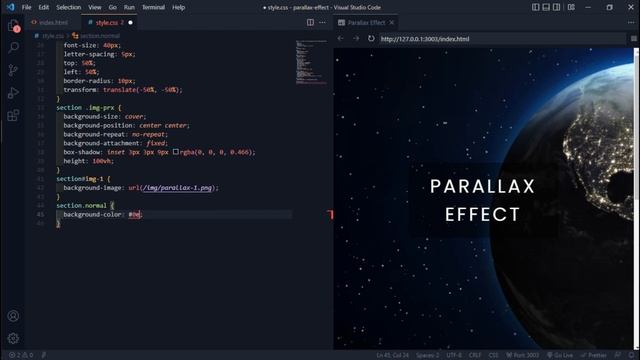Open the Extensions view
The width and height of the screenshot is (640, 360).
pyautogui.click(x=13, y=115)
